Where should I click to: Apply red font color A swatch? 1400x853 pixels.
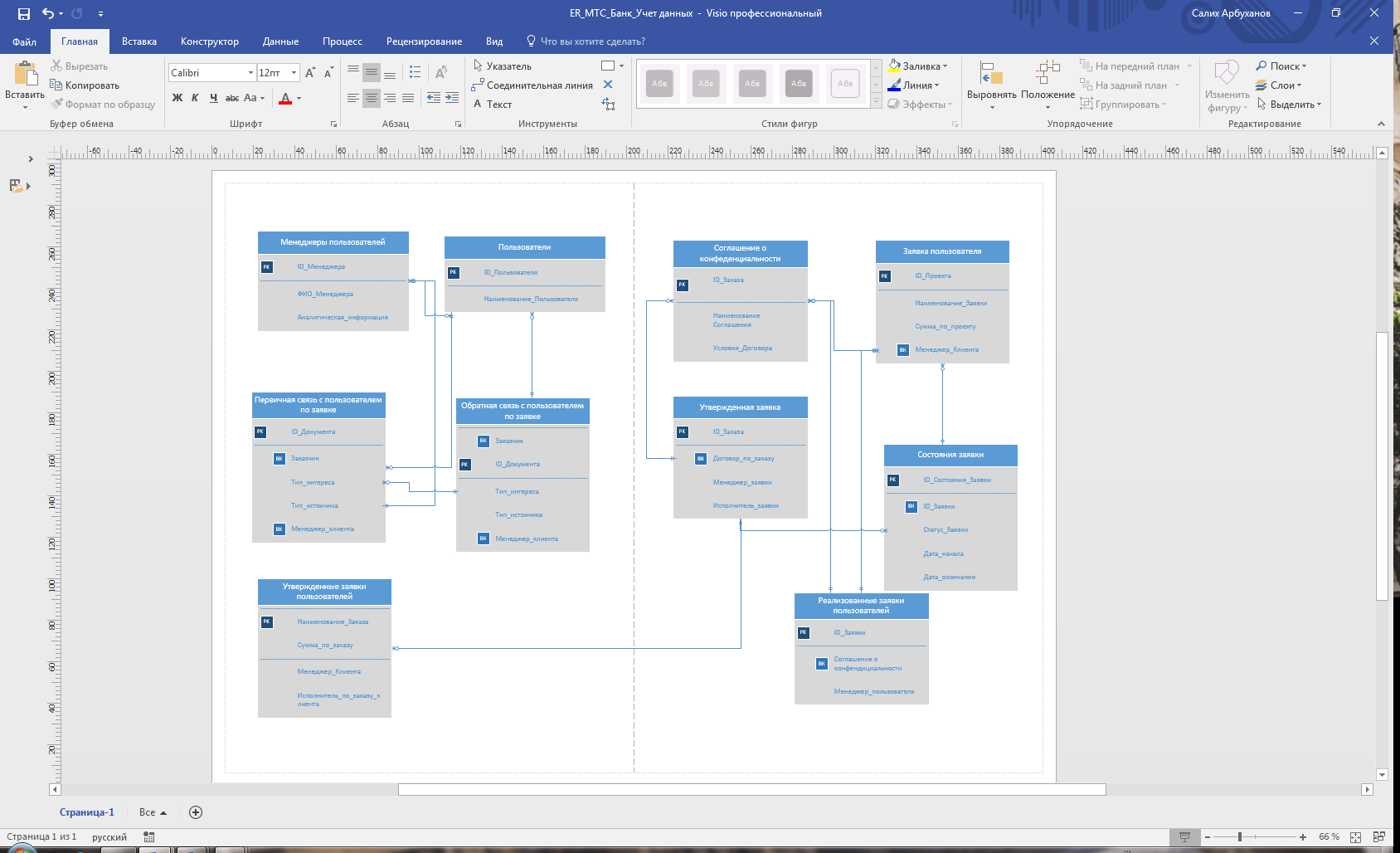pos(285,98)
